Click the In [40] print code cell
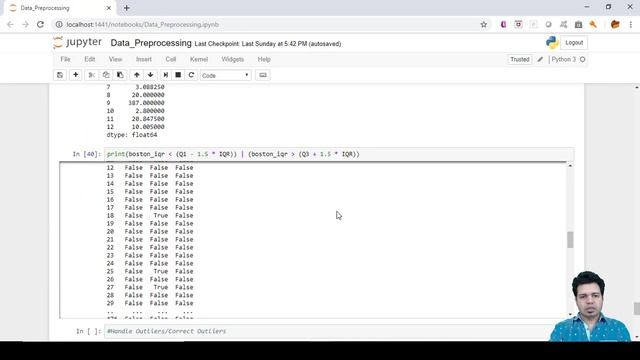The height and width of the screenshot is (360, 640). pyautogui.click(x=339, y=154)
